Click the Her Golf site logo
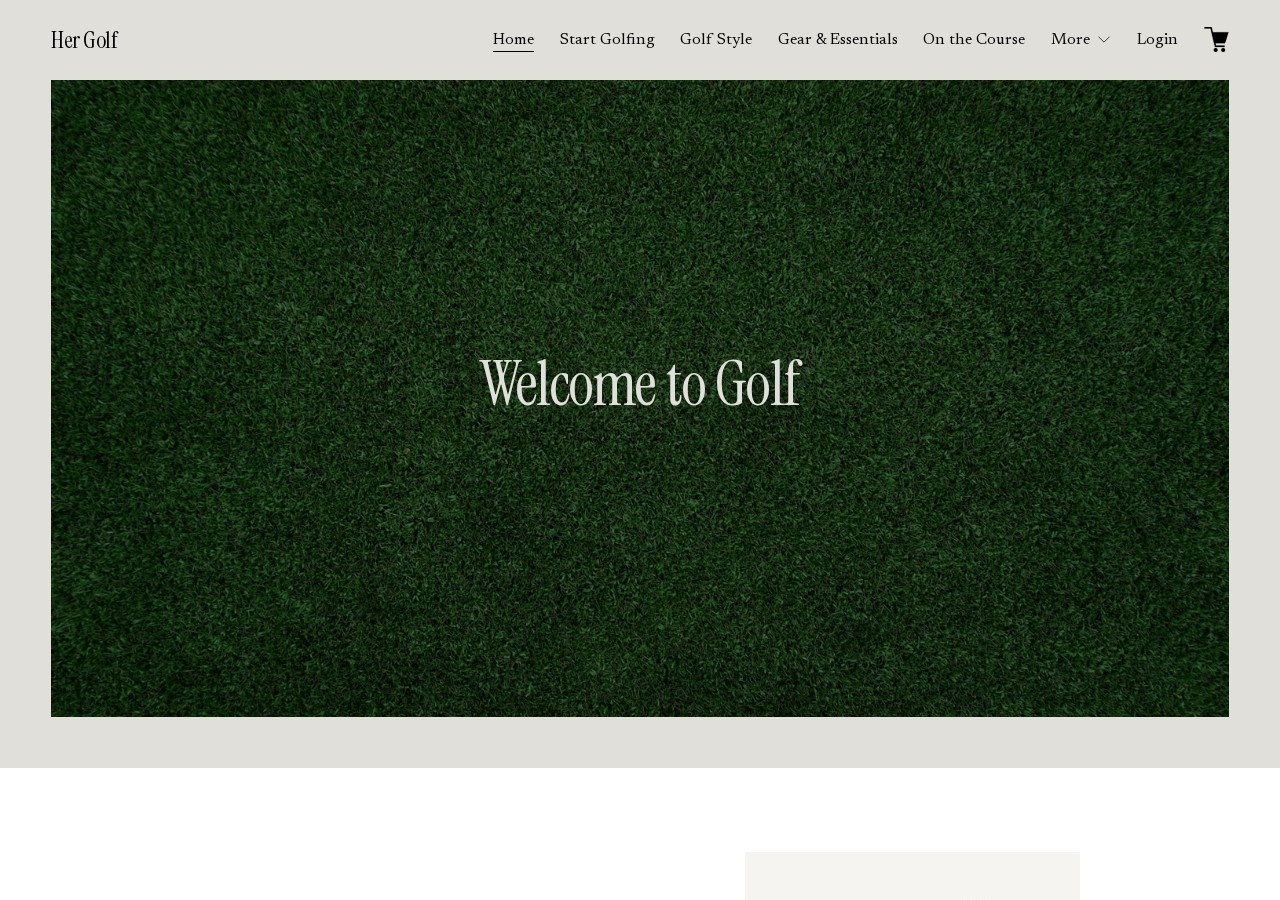Screen dimensions: 1280x900 [85, 40]
